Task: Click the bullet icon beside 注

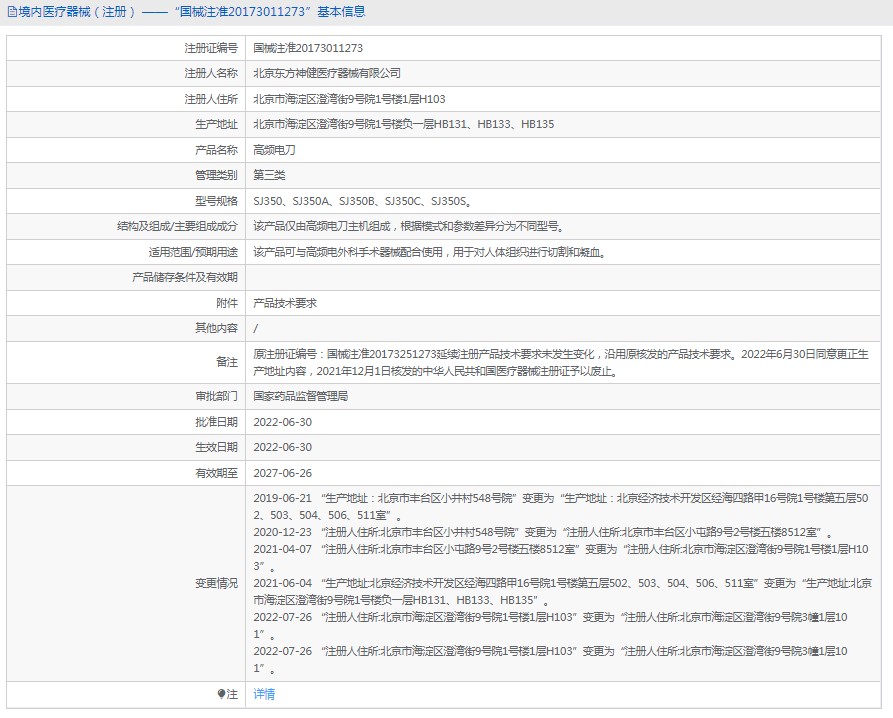Action: click(222, 694)
